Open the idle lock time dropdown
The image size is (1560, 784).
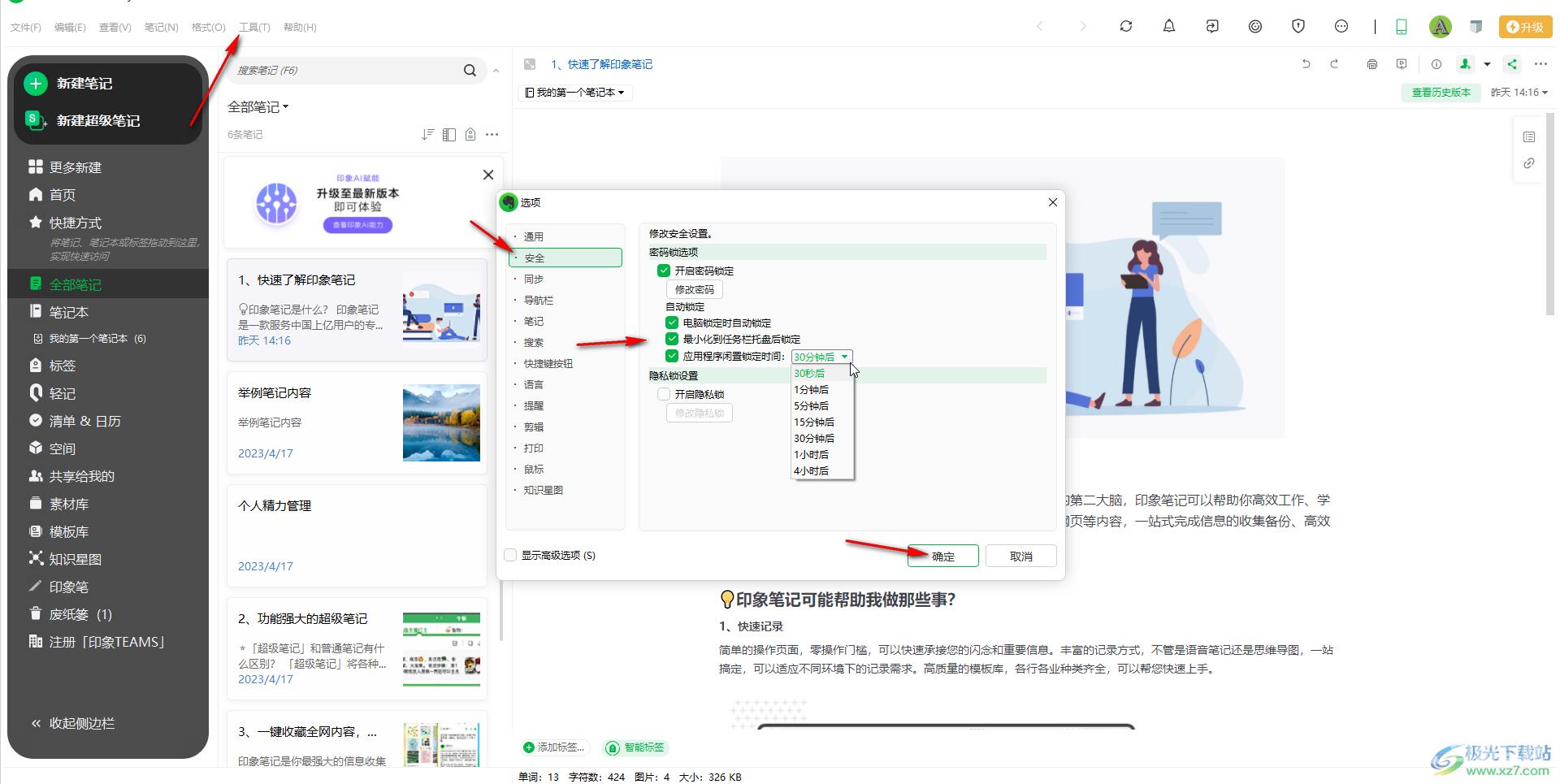pyautogui.click(x=821, y=357)
